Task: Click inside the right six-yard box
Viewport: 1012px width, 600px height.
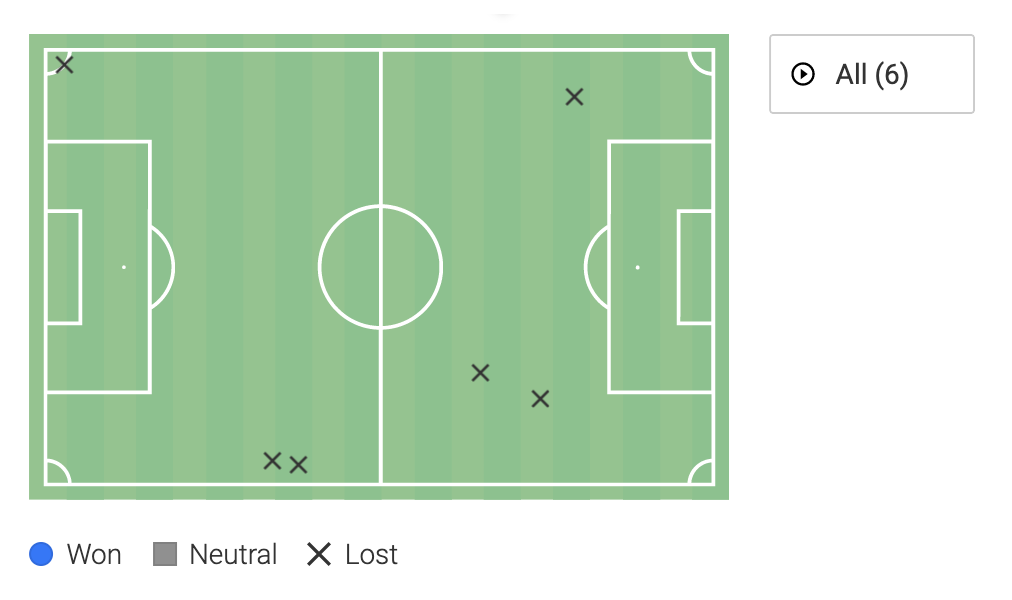Action: 695,267
